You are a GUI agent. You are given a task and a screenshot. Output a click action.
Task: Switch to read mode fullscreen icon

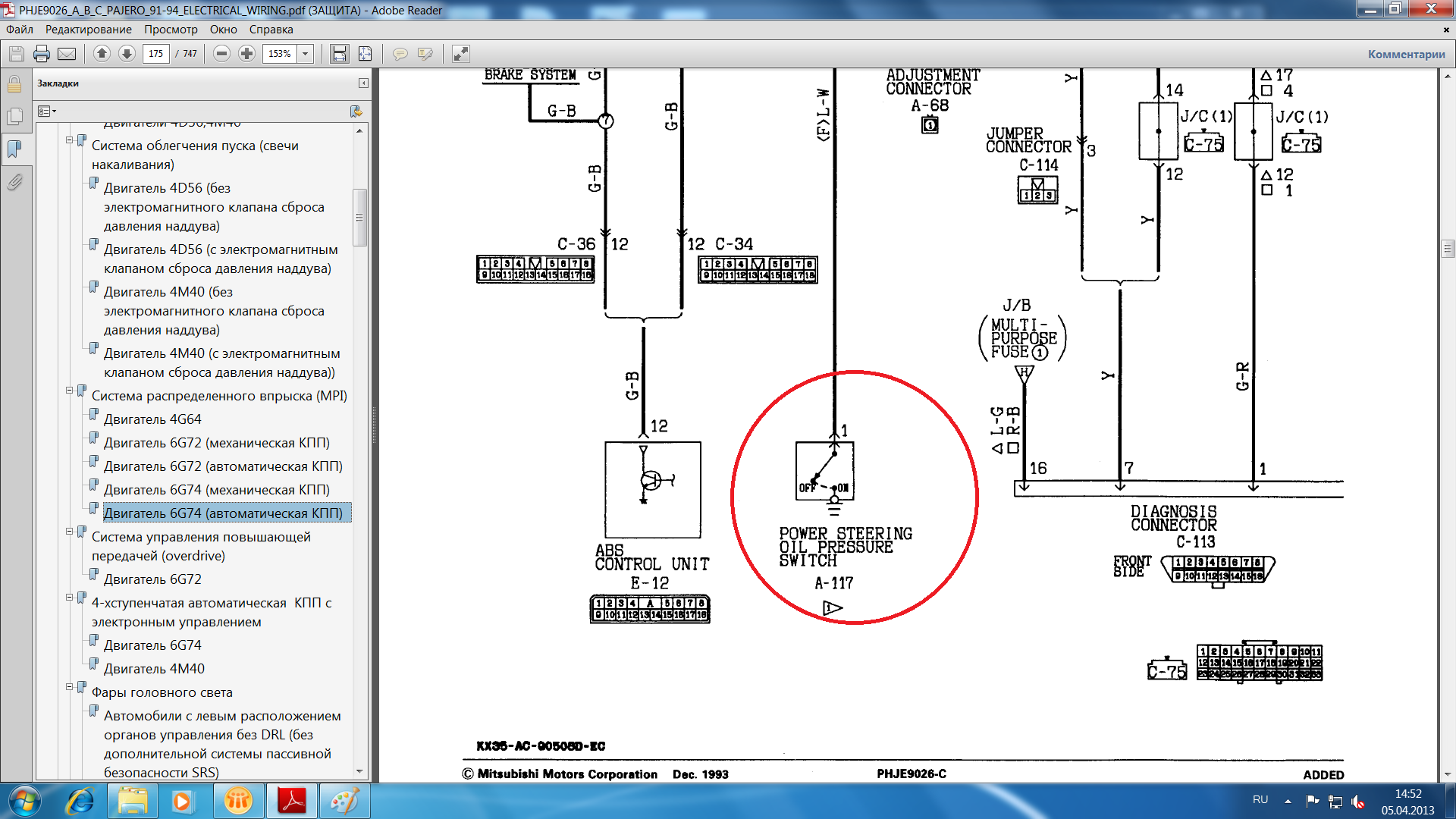pos(460,54)
